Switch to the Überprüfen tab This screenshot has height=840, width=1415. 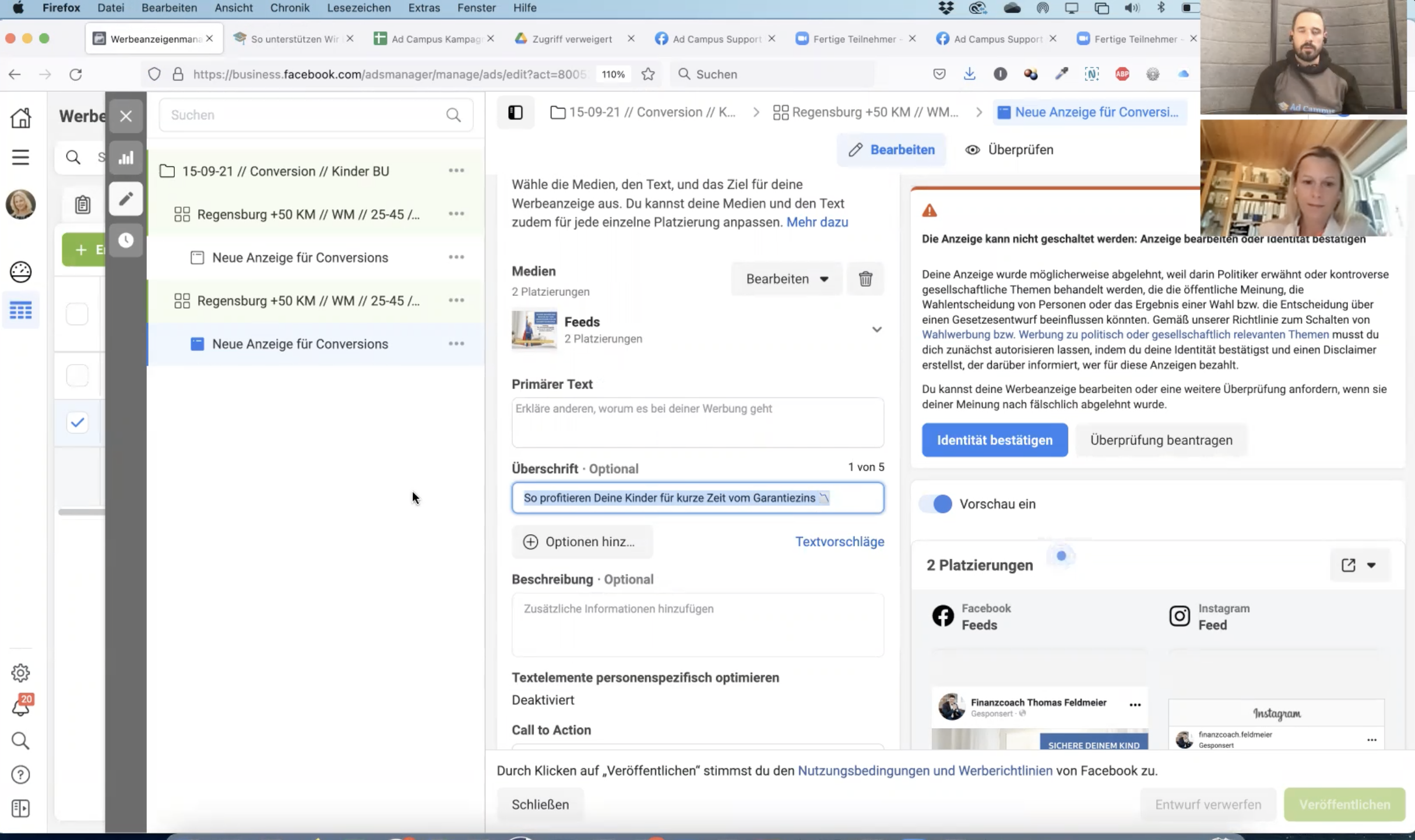[x=1009, y=150]
